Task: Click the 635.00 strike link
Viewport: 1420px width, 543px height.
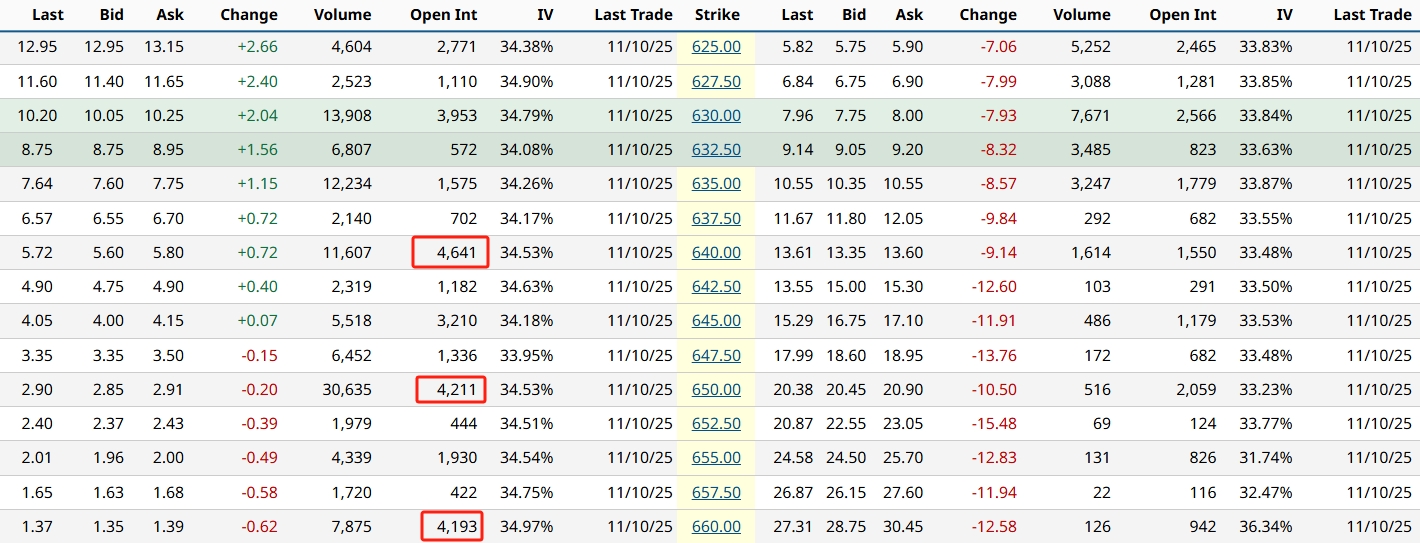Action: (x=716, y=183)
